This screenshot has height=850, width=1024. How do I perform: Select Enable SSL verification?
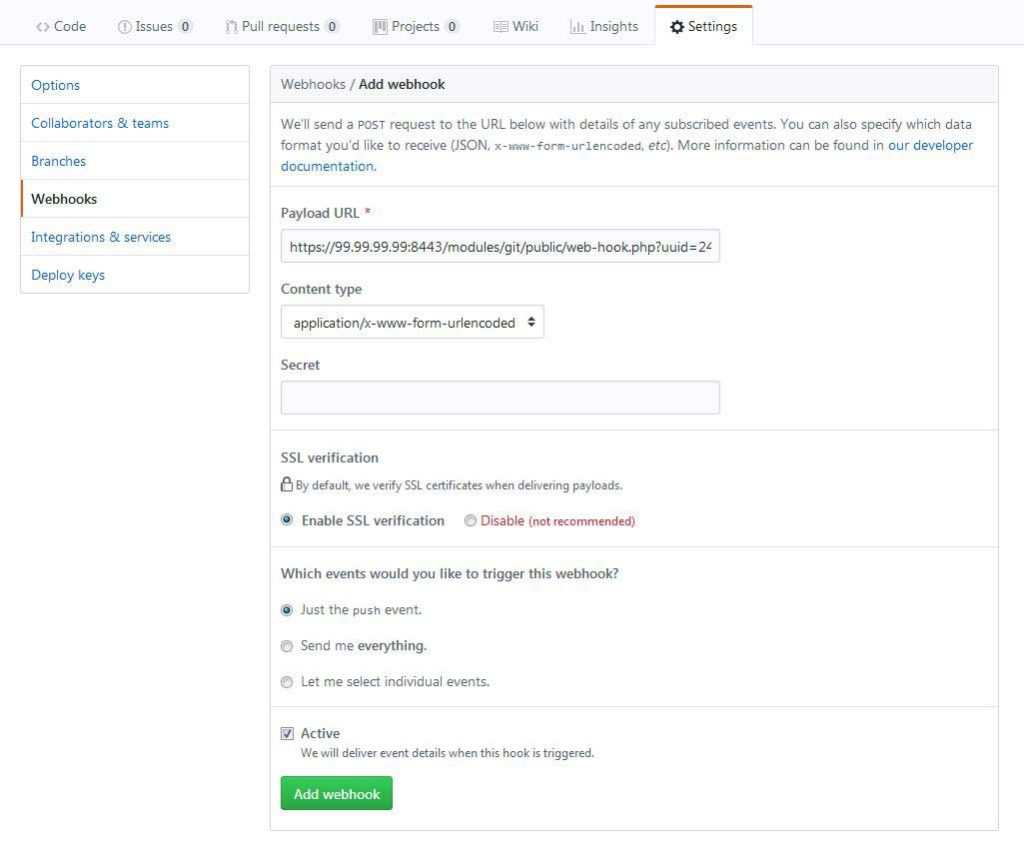287,520
